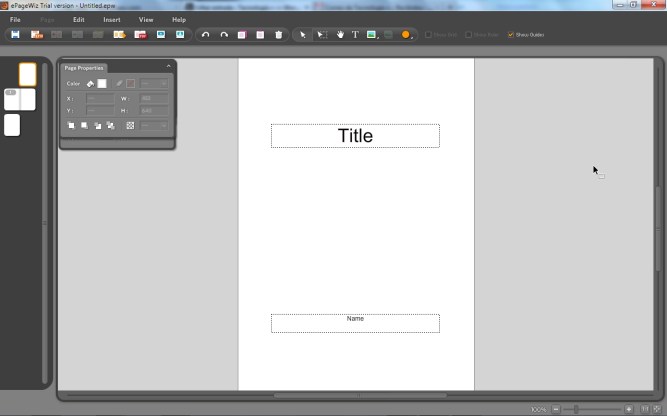Select the Hand pan tool
The height and width of the screenshot is (416, 667).
[x=340, y=35]
